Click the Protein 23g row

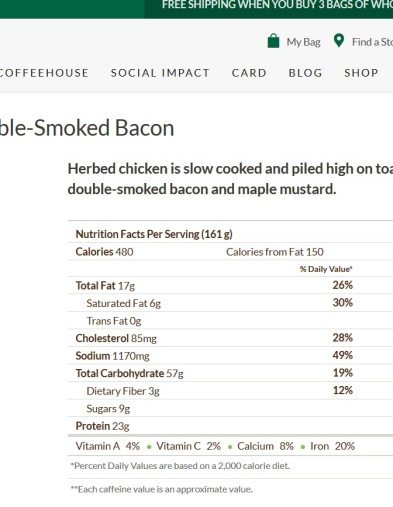230,426
